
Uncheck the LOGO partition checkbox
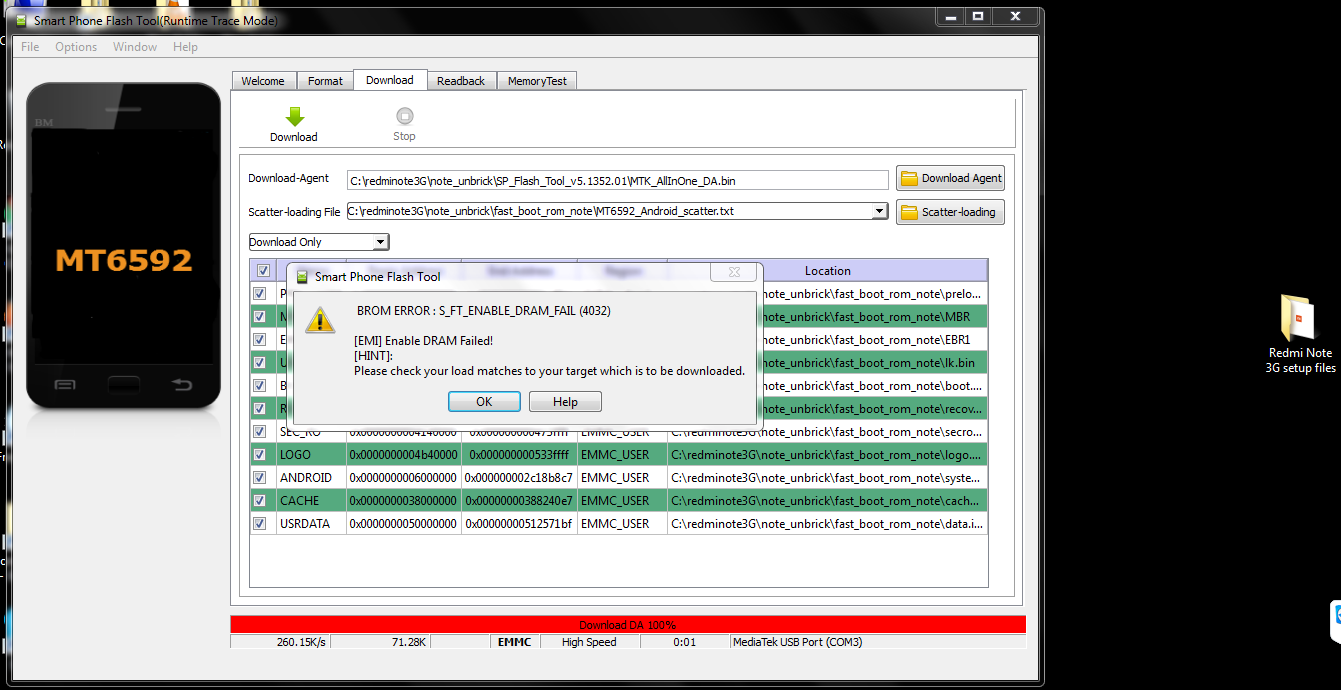coord(260,455)
